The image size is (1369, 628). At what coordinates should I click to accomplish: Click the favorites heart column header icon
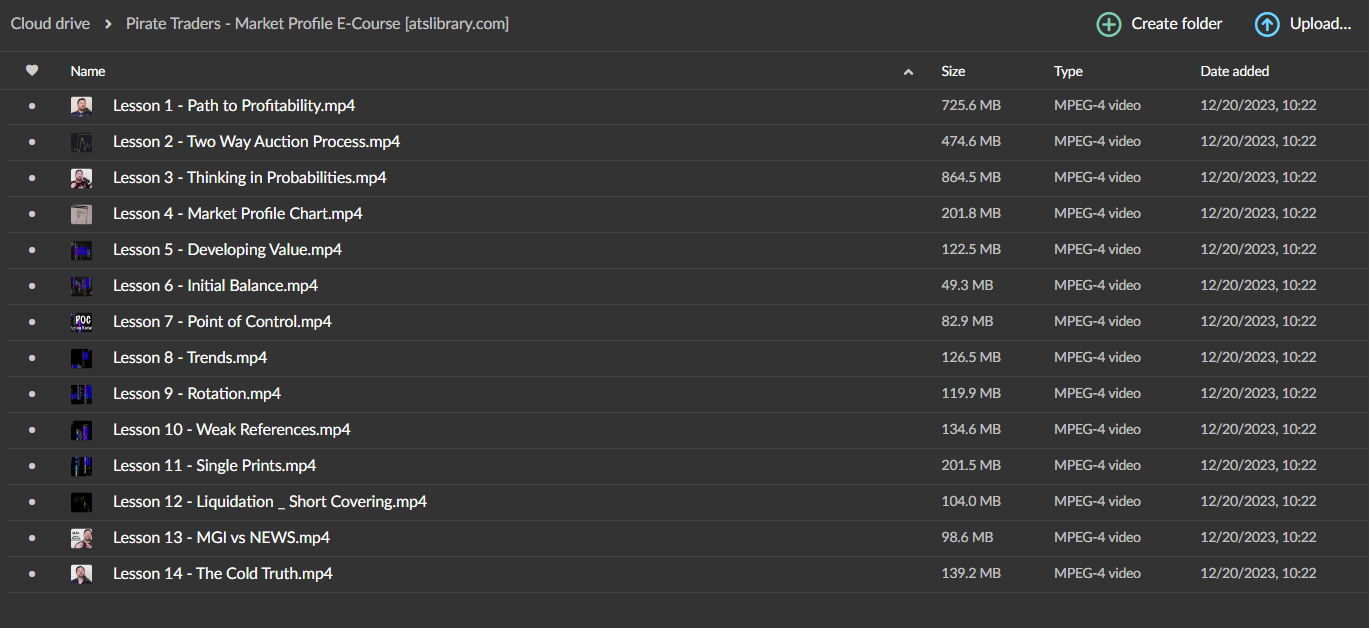[32, 71]
